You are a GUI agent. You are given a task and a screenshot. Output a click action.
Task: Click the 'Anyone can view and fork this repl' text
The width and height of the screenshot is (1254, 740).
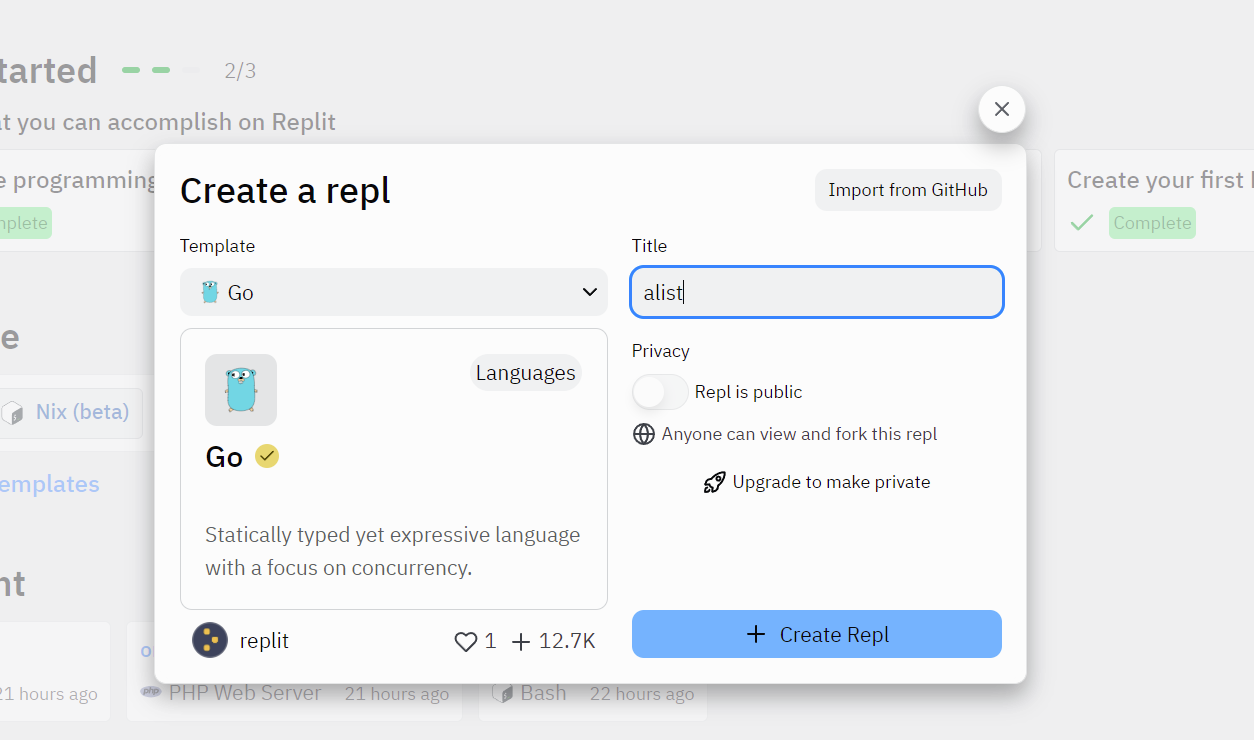[799, 434]
